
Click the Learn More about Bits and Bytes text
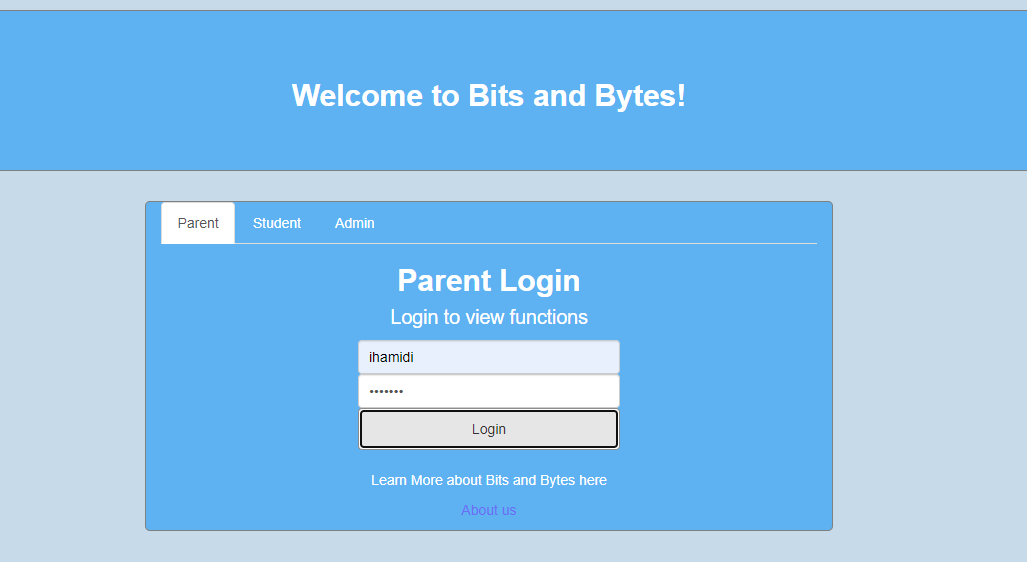pyautogui.click(x=488, y=480)
